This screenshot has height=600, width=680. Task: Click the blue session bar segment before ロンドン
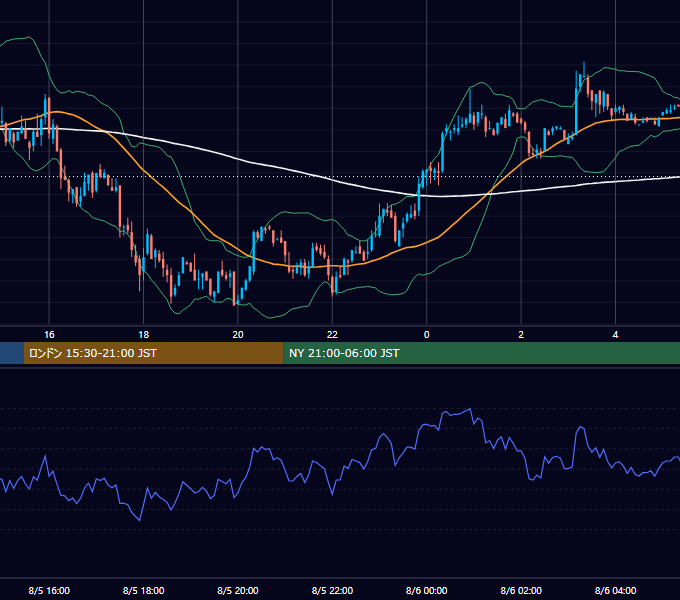pyautogui.click(x=12, y=353)
